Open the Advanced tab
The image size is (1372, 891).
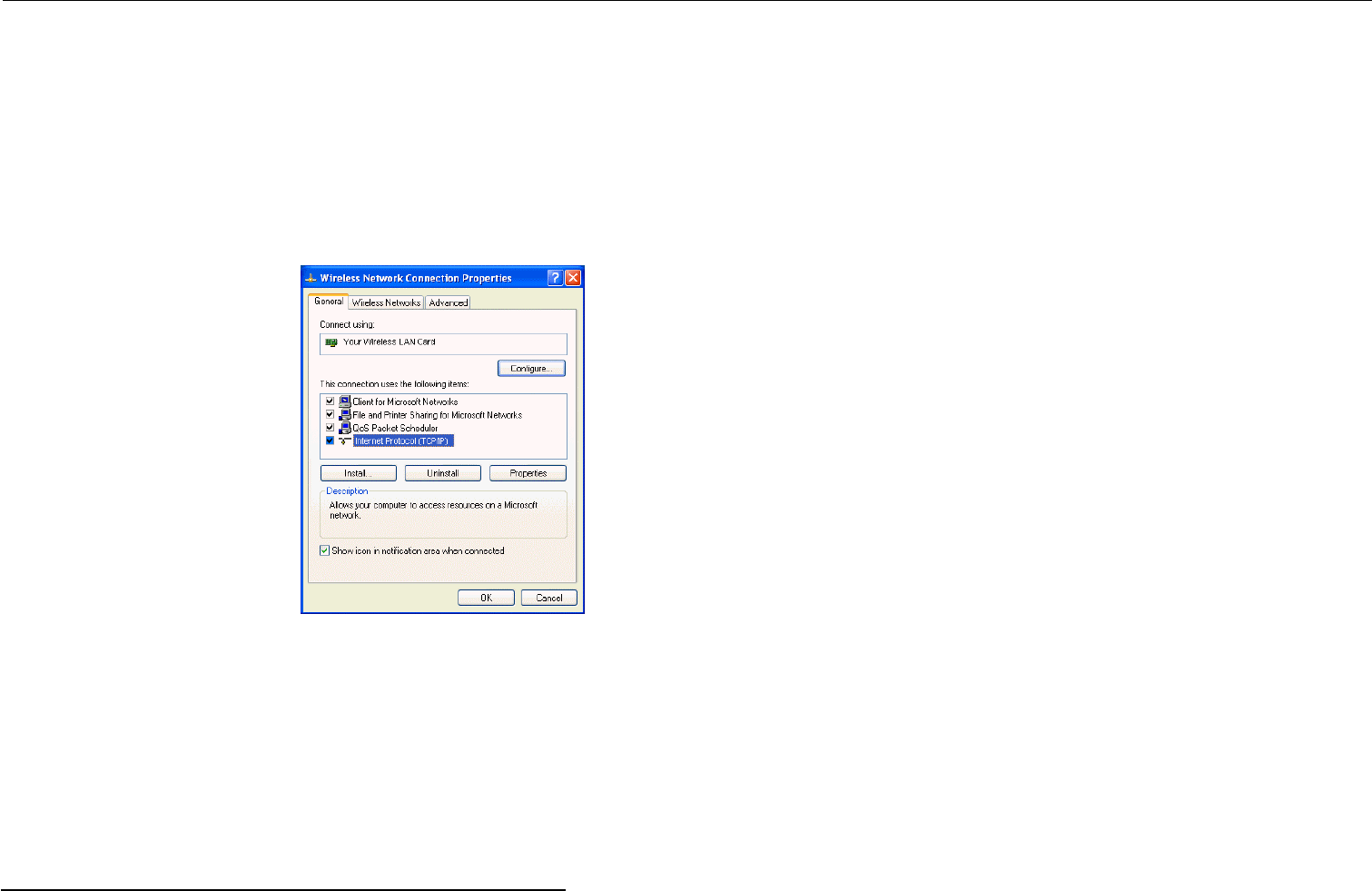tap(449, 302)
